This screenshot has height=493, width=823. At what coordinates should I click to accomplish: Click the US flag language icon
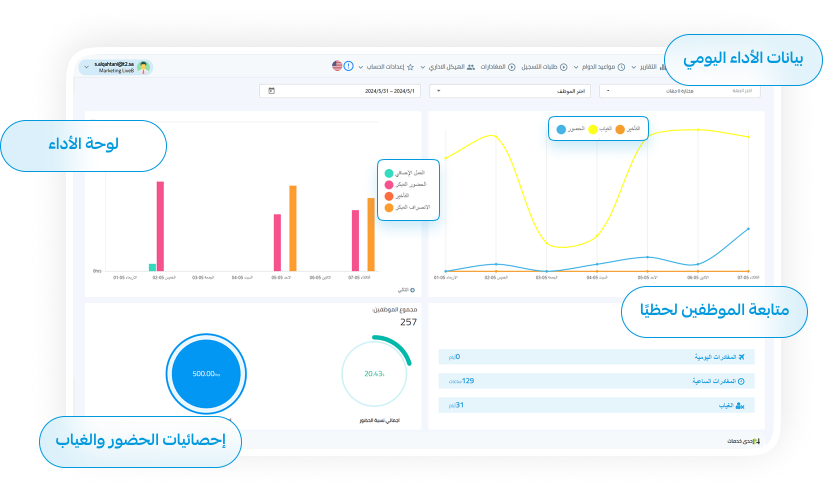[337, 66]
